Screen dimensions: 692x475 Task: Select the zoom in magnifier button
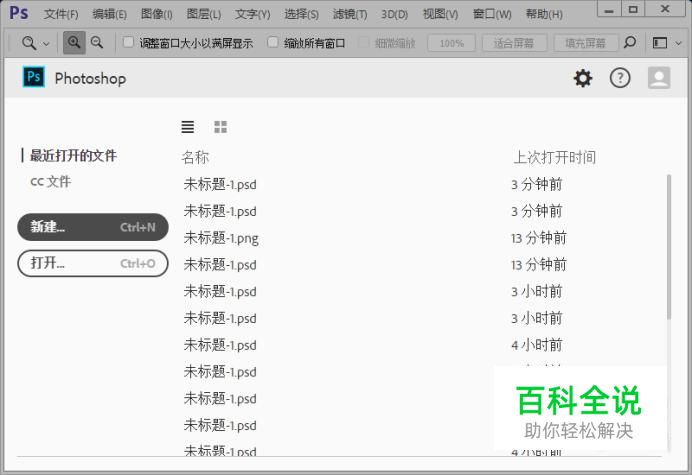[74, 43]
